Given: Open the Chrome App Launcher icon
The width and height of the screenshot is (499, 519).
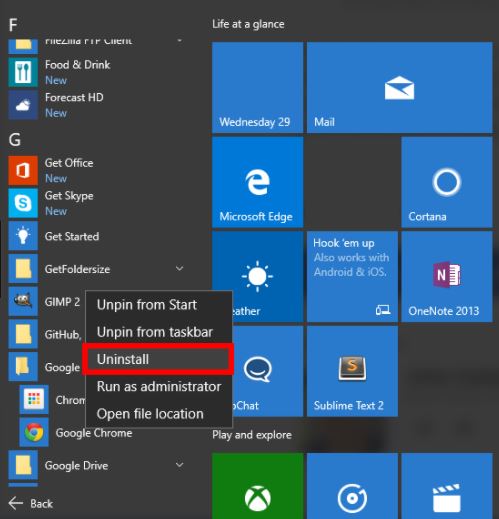Looking at the screenshot, I should [34, 399].
